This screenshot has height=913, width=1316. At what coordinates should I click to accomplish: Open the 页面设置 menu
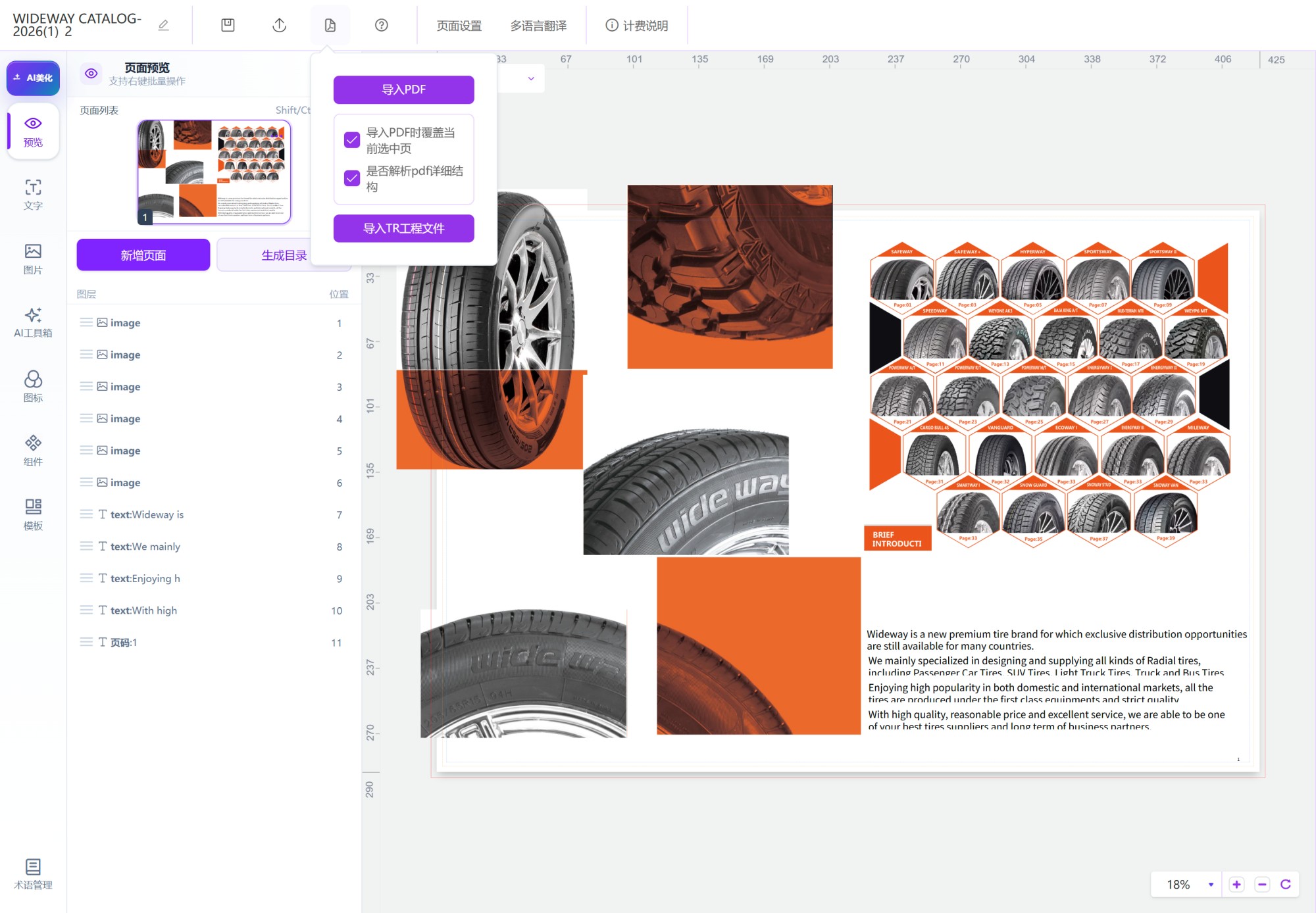point(459,26)
